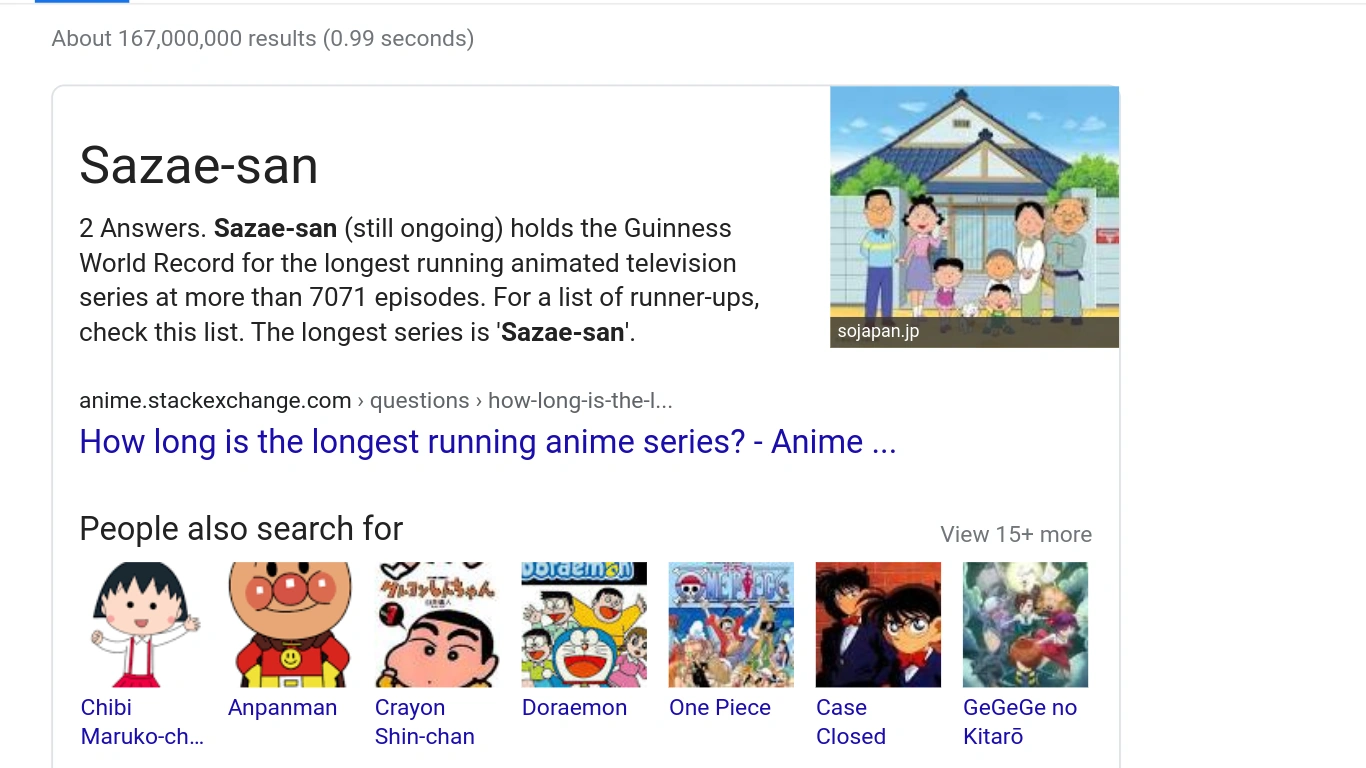Click the sojapan.jp image source caption
Viewport: 1366px width, 768px height.
click(x=878, y=332)
